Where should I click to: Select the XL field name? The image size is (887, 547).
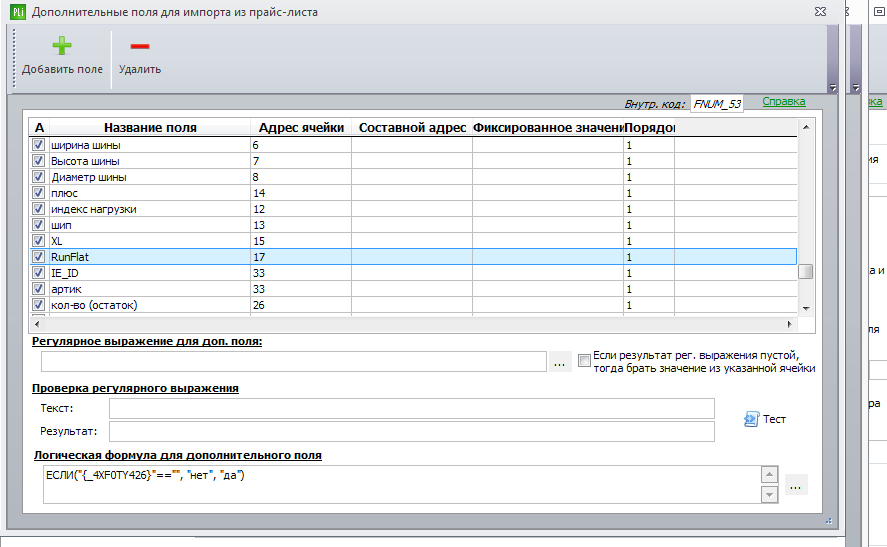click(x=57, y=241)
